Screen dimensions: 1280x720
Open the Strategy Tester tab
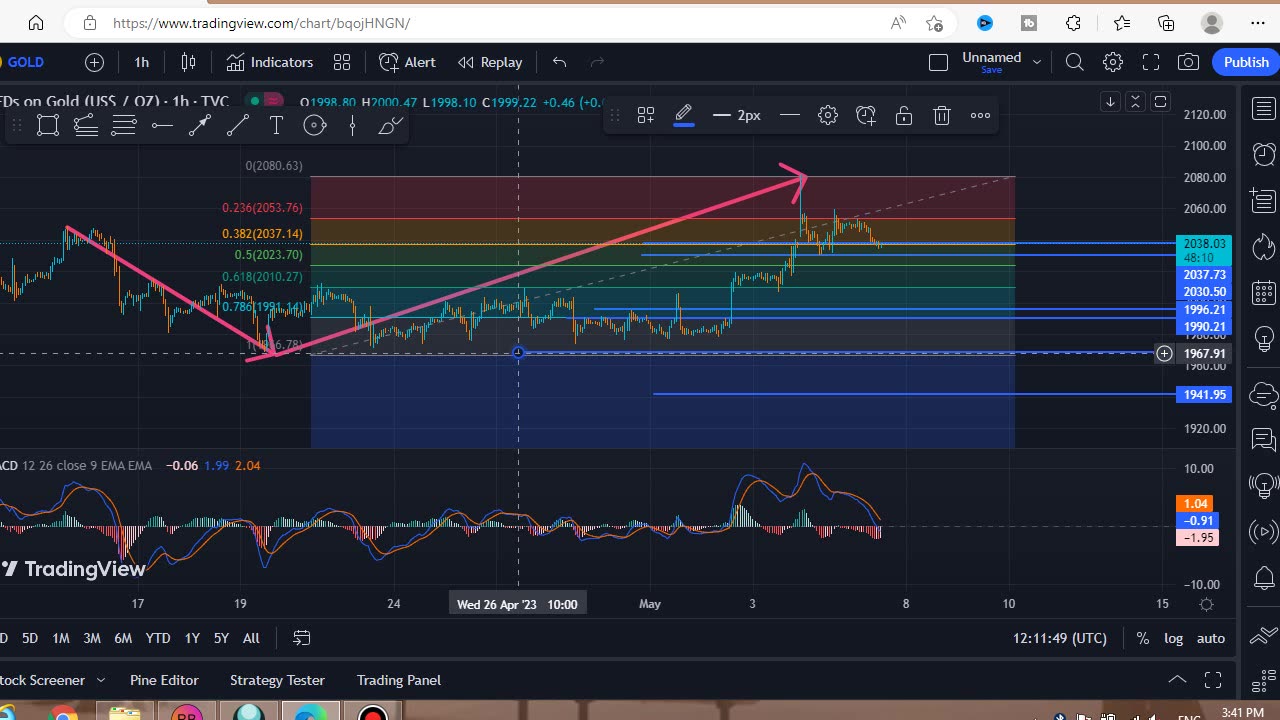[277, 680]
